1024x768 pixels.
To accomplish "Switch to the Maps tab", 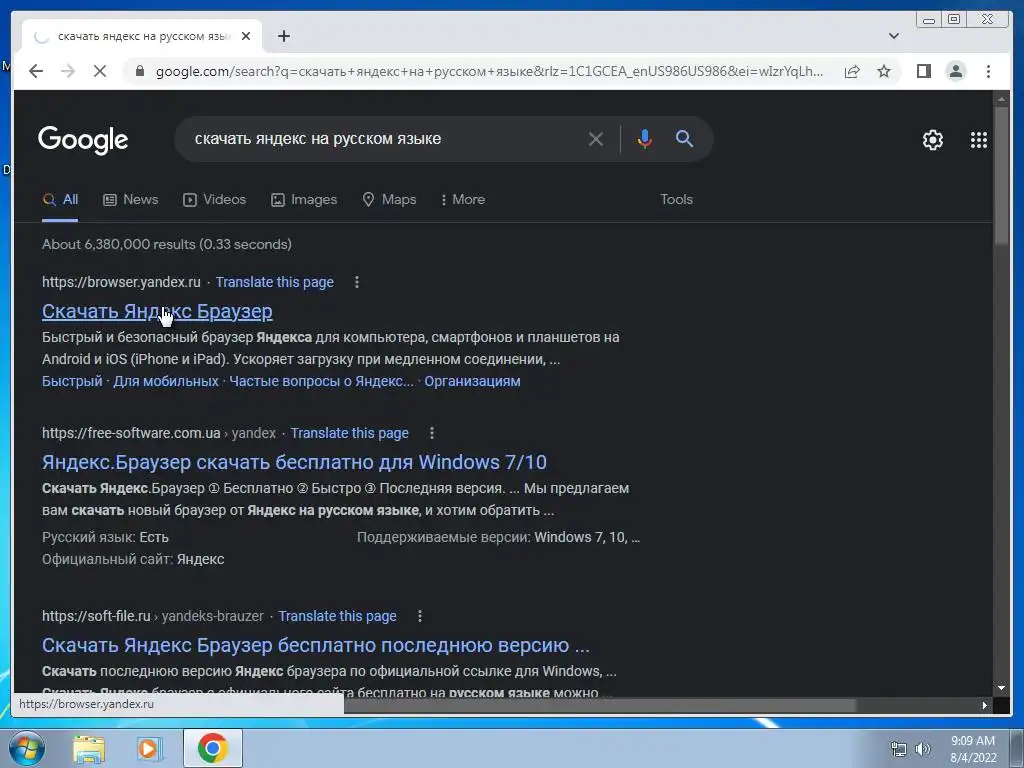I will 389,200.
